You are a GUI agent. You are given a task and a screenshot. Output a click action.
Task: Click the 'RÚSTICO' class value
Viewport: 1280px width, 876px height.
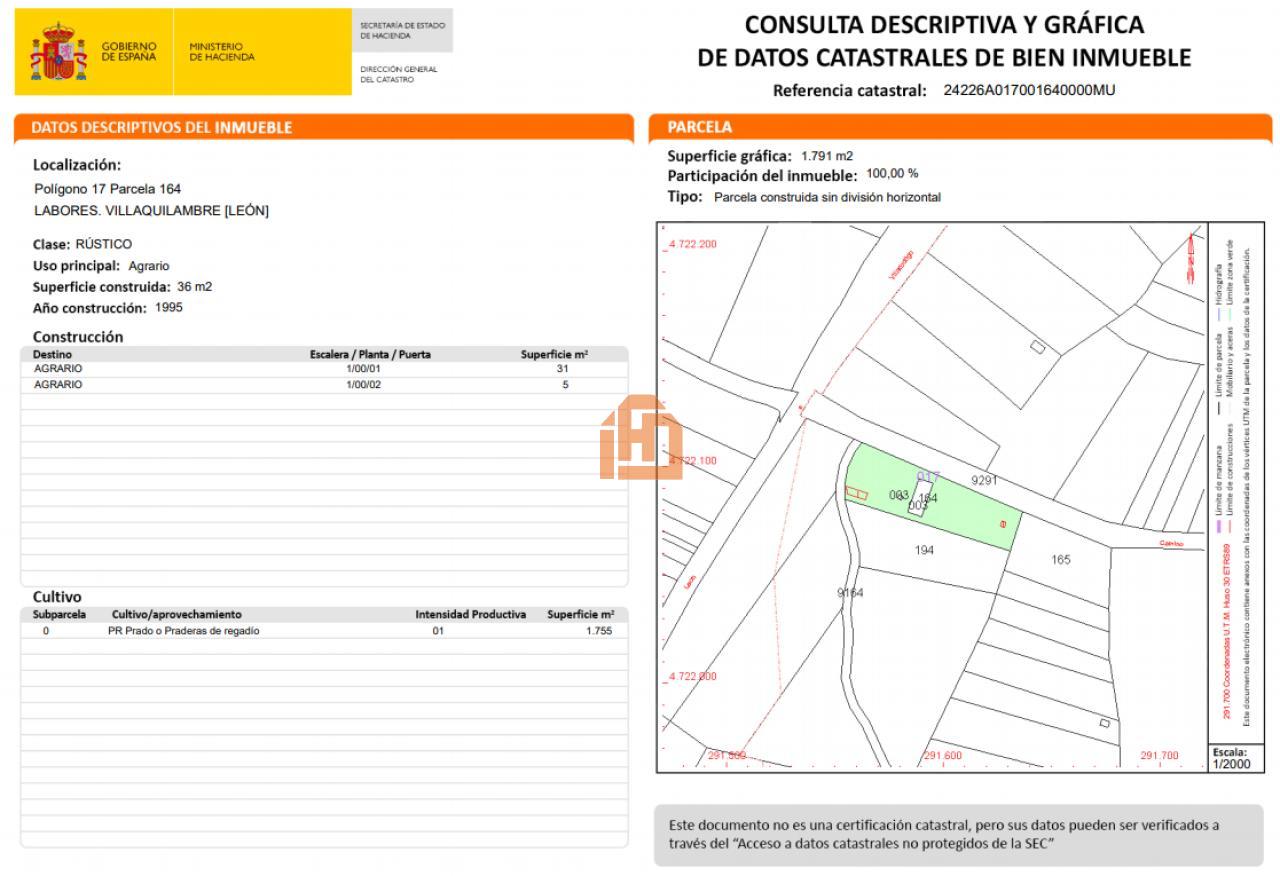tap(103, 244)
